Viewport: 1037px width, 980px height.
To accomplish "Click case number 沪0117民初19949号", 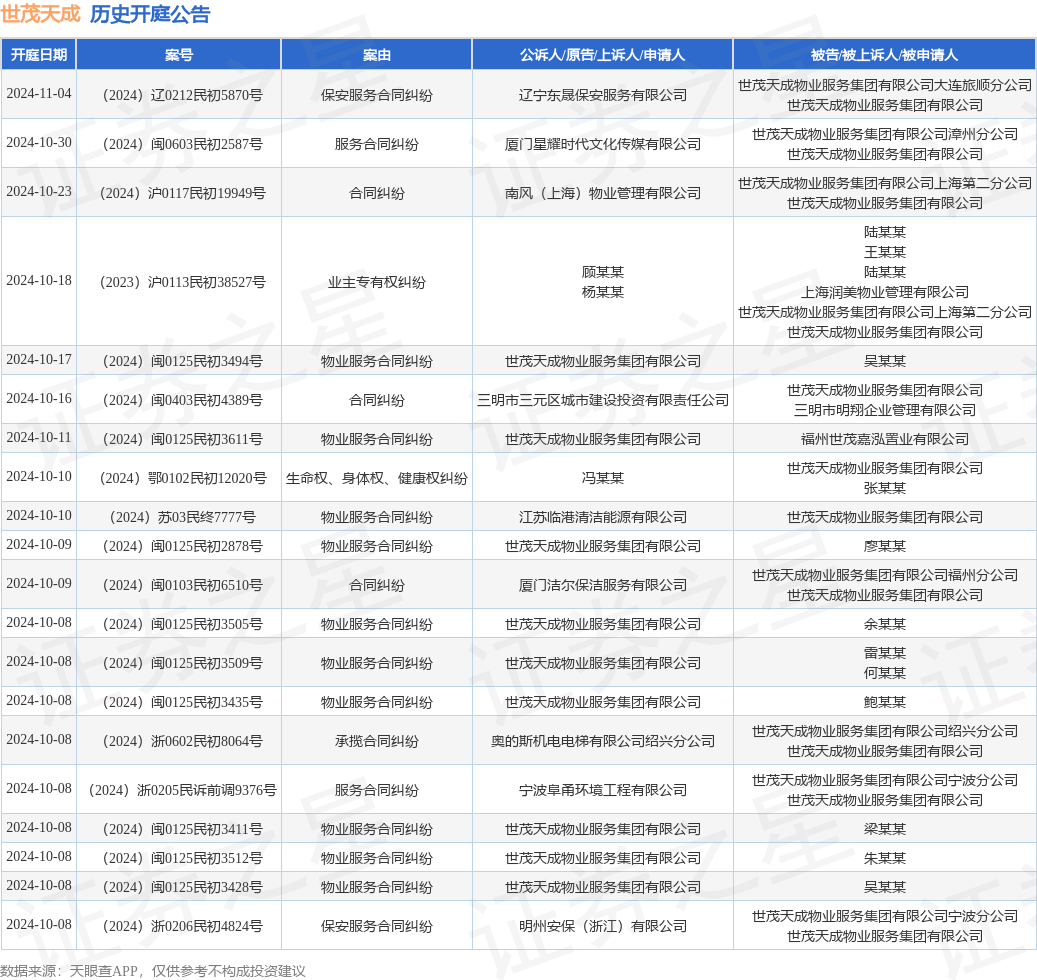I will pyautogui.click(x=183, y=193).
